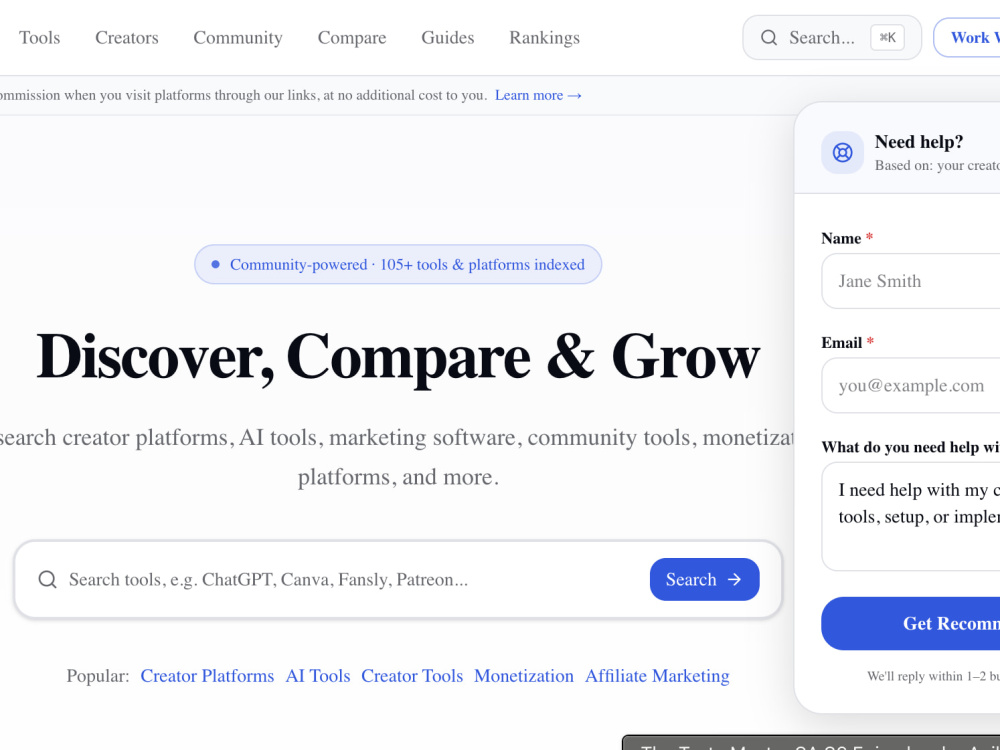The image size is (1000, 750).
Task: Open the Monetization popular link
Action: click(524, 675)
